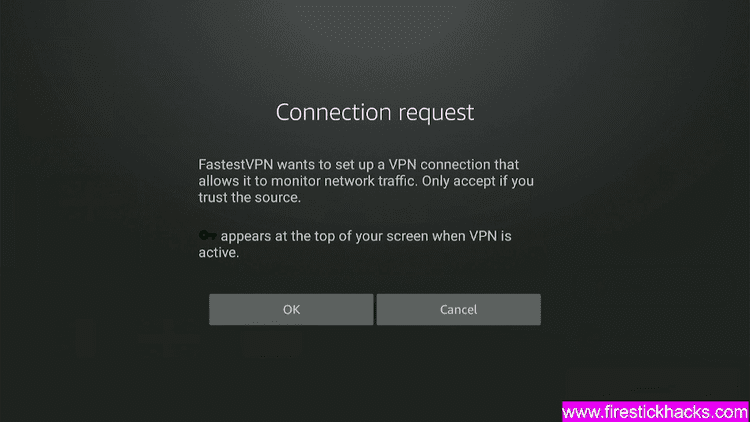Click the VPN key icon
750x422 pixels.
[208, 235]
